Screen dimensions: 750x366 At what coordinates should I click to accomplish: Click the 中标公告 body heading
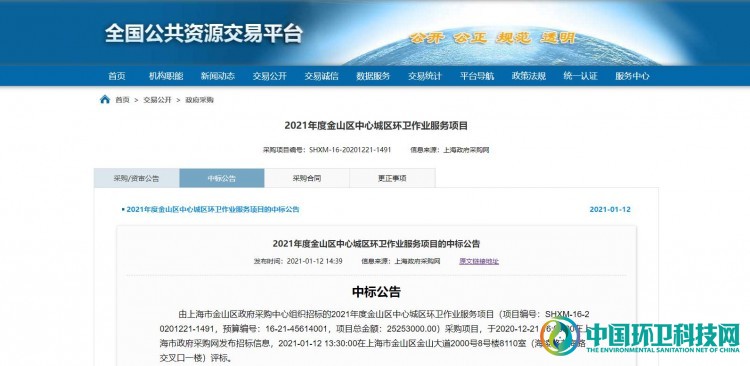[x=376, y=292]
